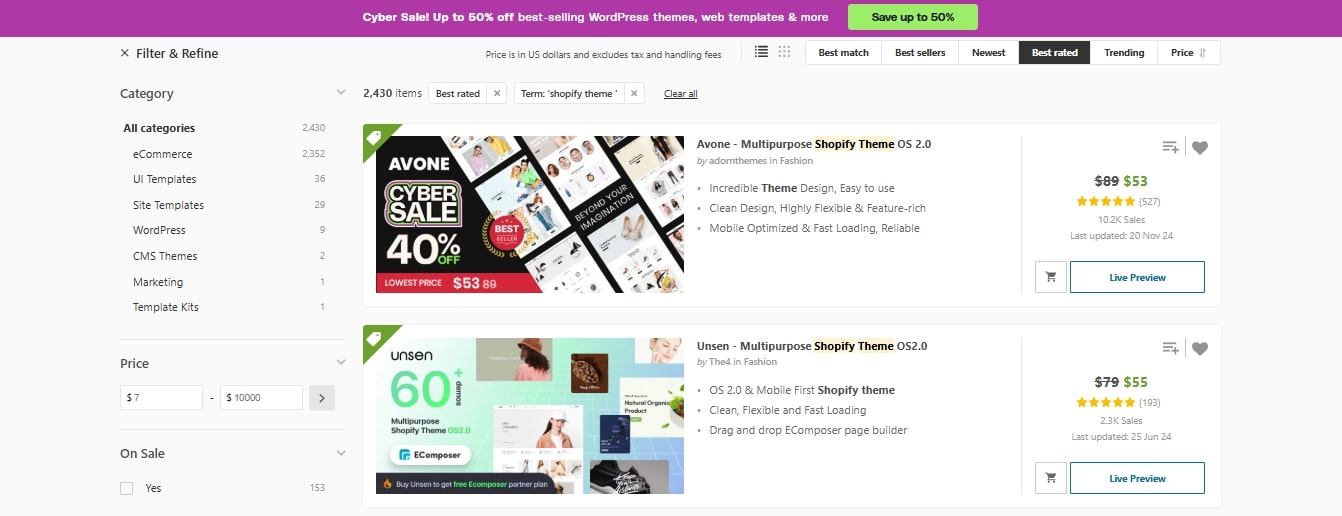
Task: Open the Avone Cyber Sale thumbnail
Action: click(x=530, y=214)
